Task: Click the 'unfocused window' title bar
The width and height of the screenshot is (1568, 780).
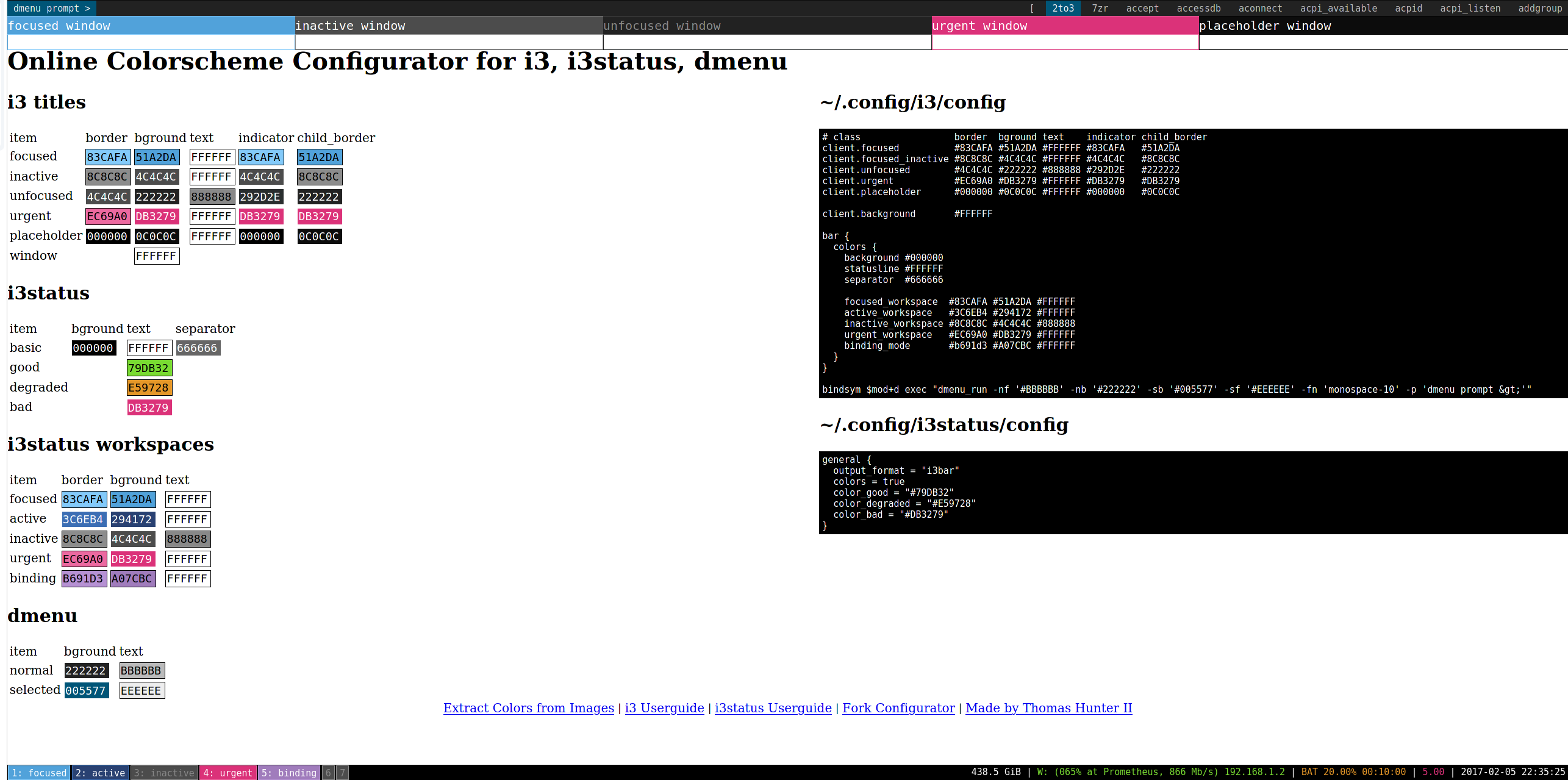Action: (767, 26)
